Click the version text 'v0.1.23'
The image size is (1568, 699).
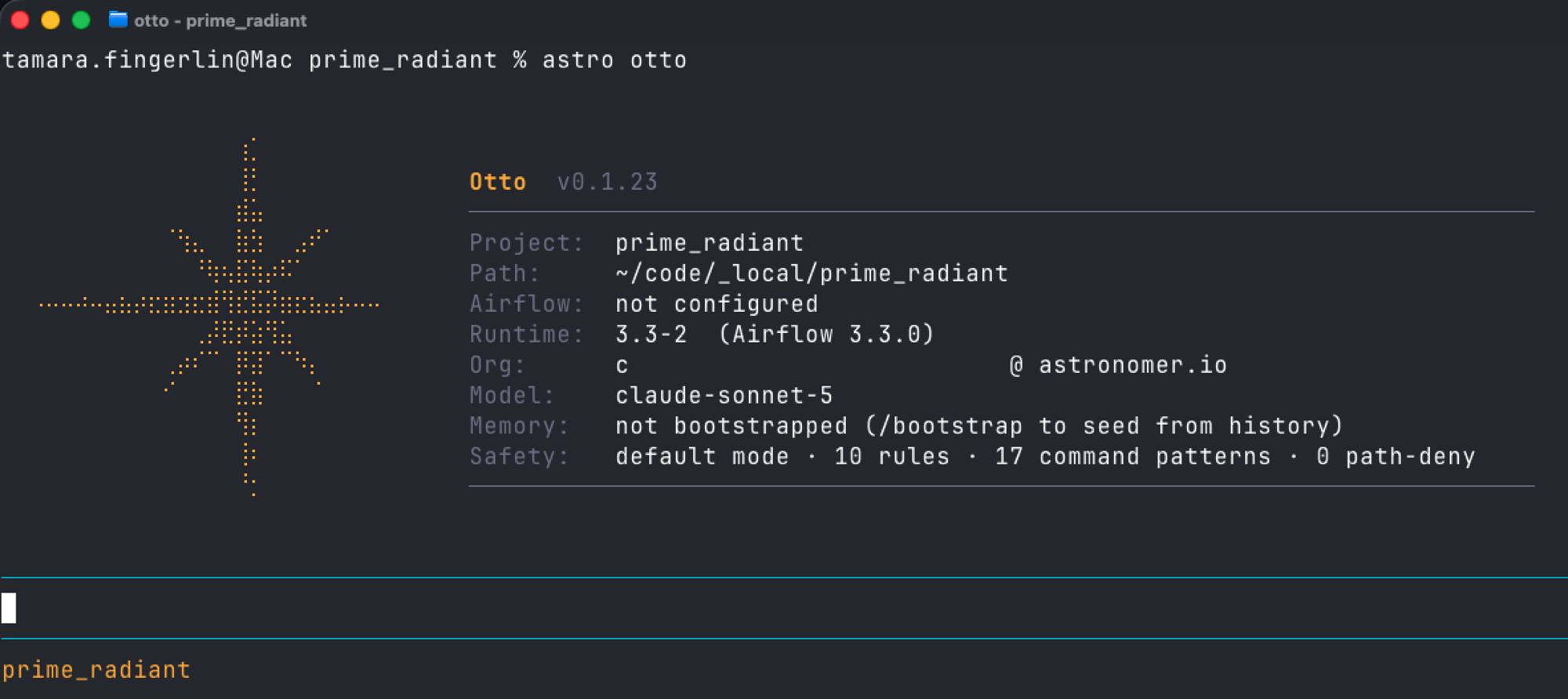coord(608,182)
